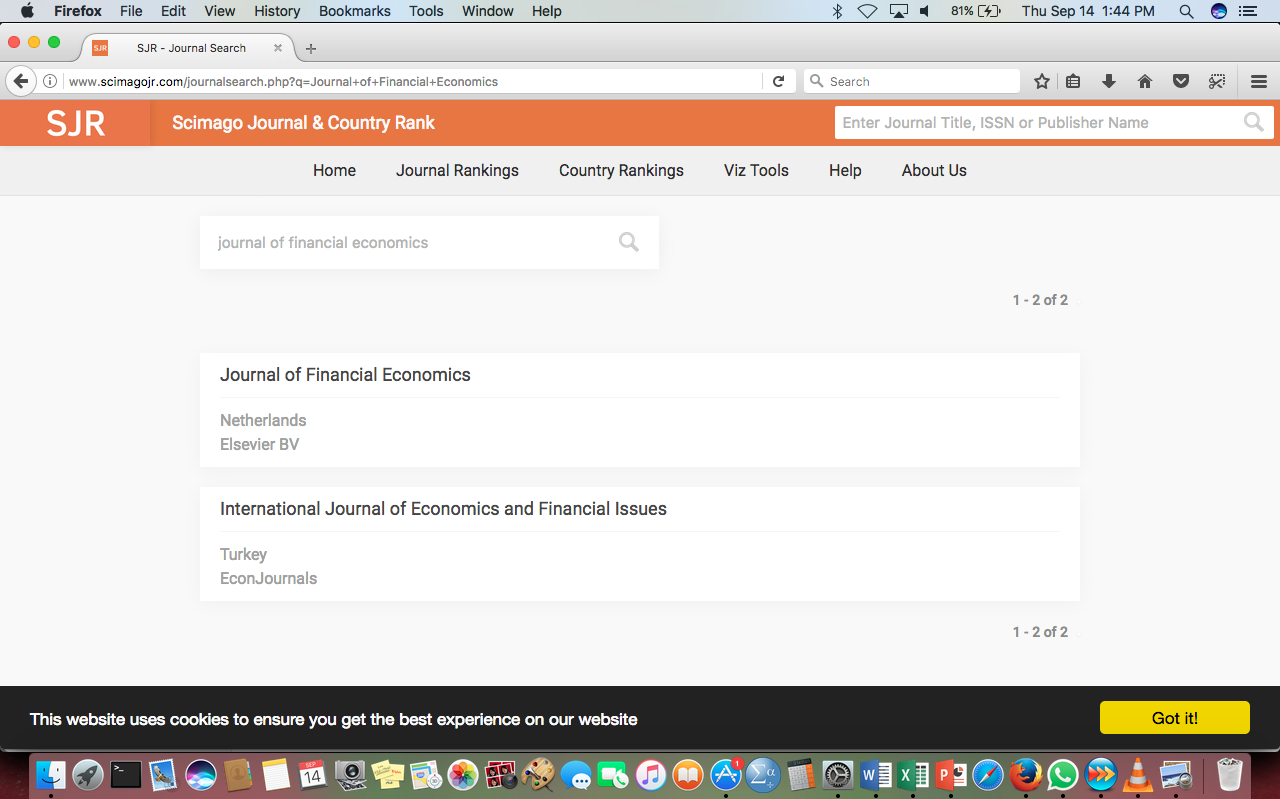The image size is (1280, 799).
Task: Open About Us navigation item
Action: pyautogui.click(x=934, y=170)
